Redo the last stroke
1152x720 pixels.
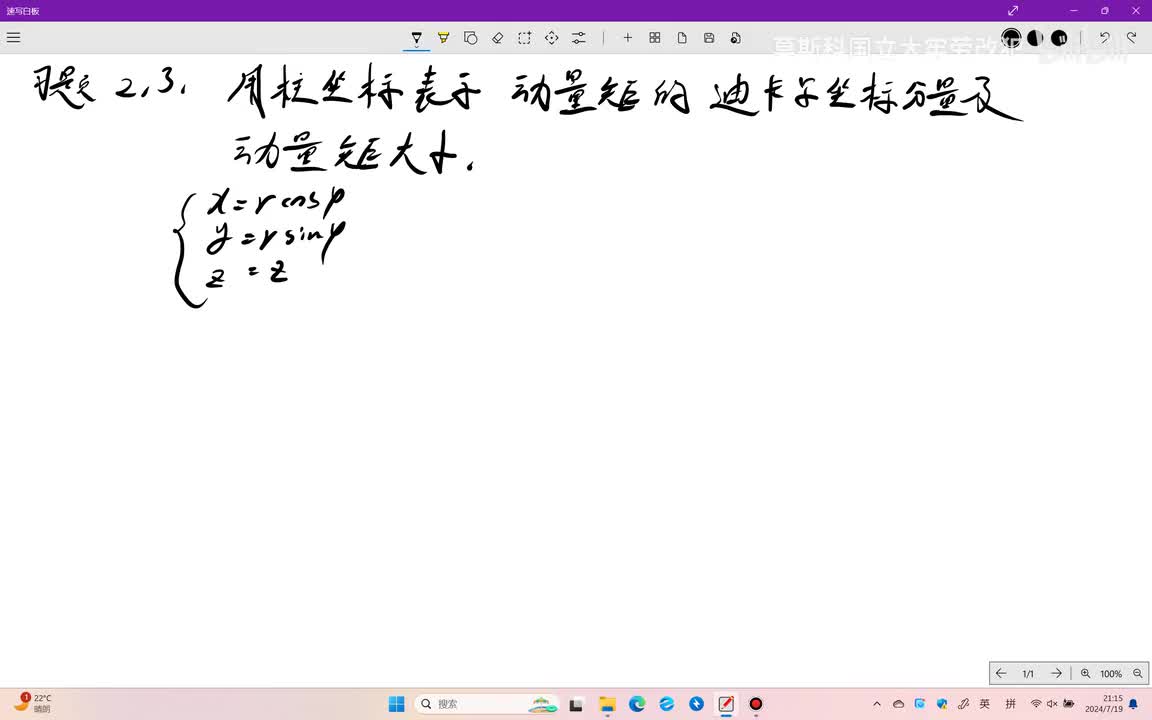(x=1131, y=37)
